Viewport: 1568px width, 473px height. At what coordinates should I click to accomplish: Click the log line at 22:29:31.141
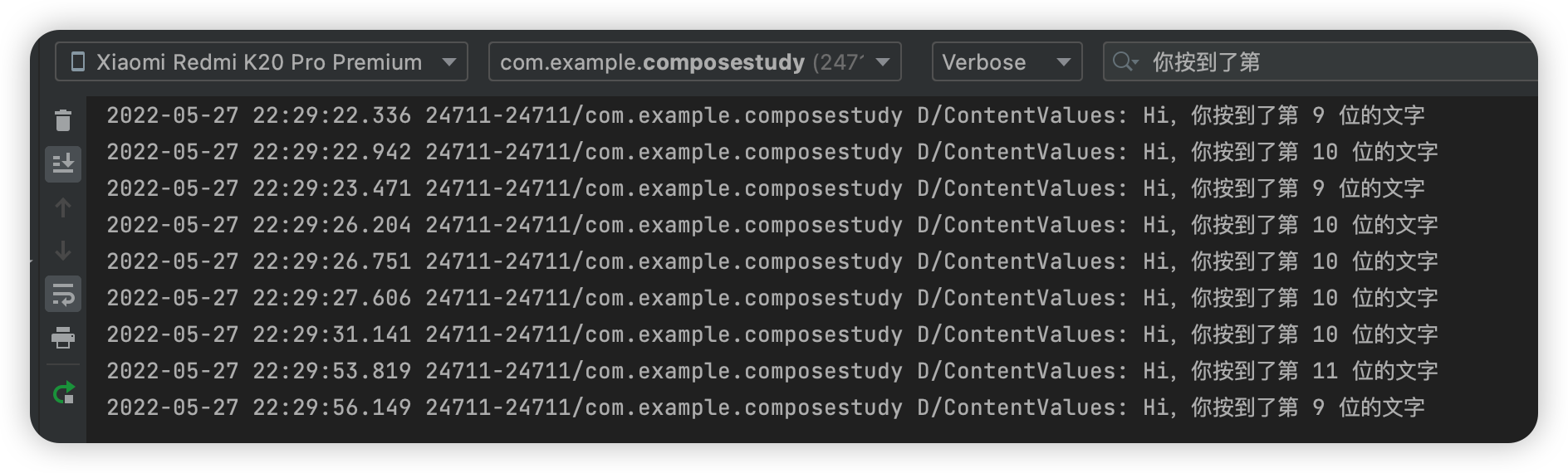click(772, 334)
